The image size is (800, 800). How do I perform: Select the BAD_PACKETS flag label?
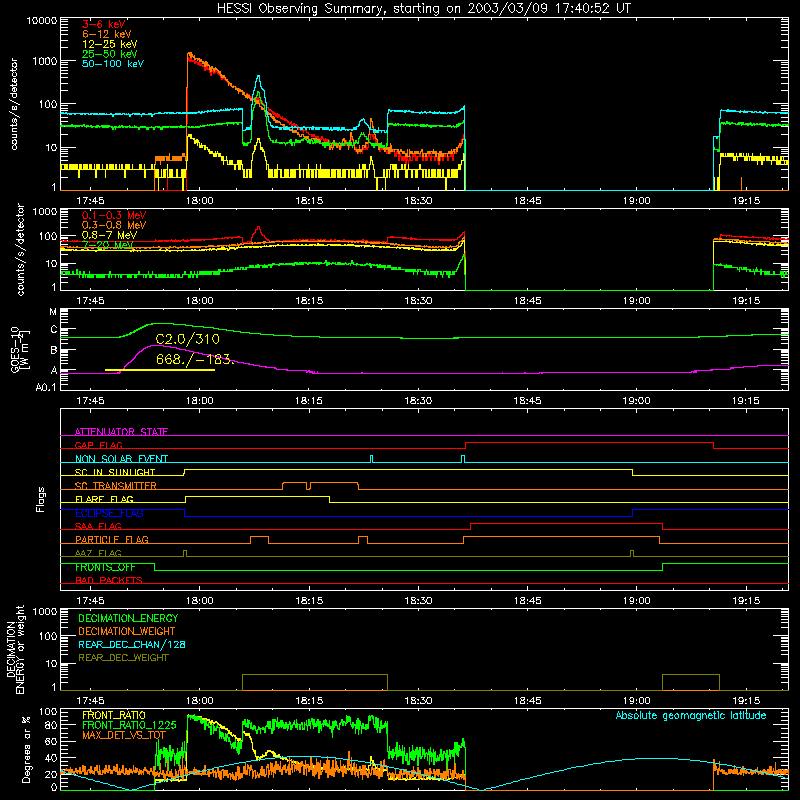pyautogui.click(x=109, y=580)
